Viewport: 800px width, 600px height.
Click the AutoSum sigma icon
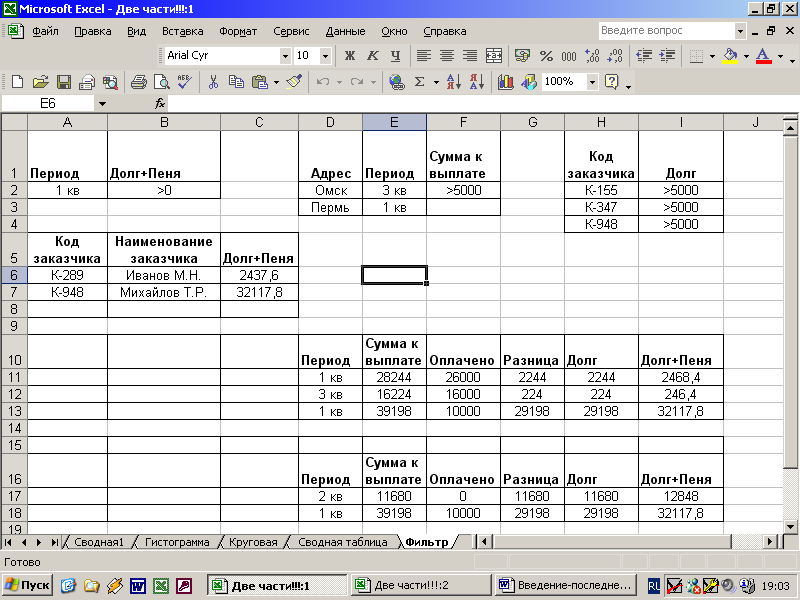pyautogui.click(x=419, y=82)
